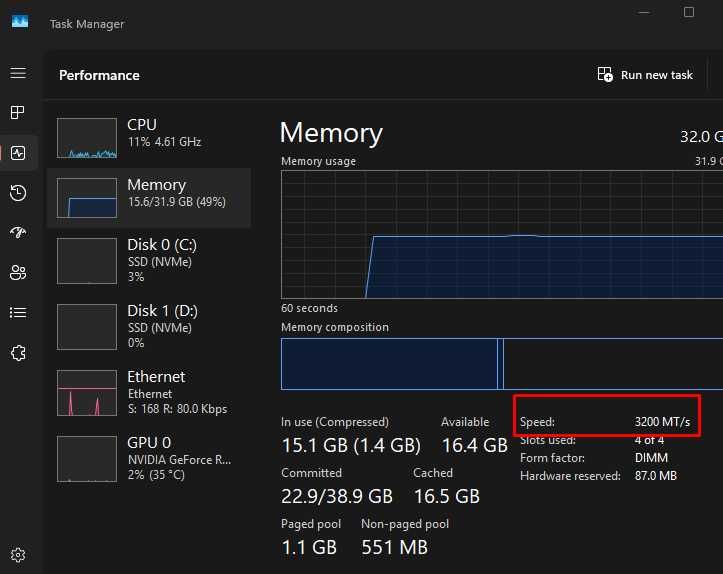Open the hamburger navigation menu
Viewport: 723px width, 574px height.
pos(18,73)
